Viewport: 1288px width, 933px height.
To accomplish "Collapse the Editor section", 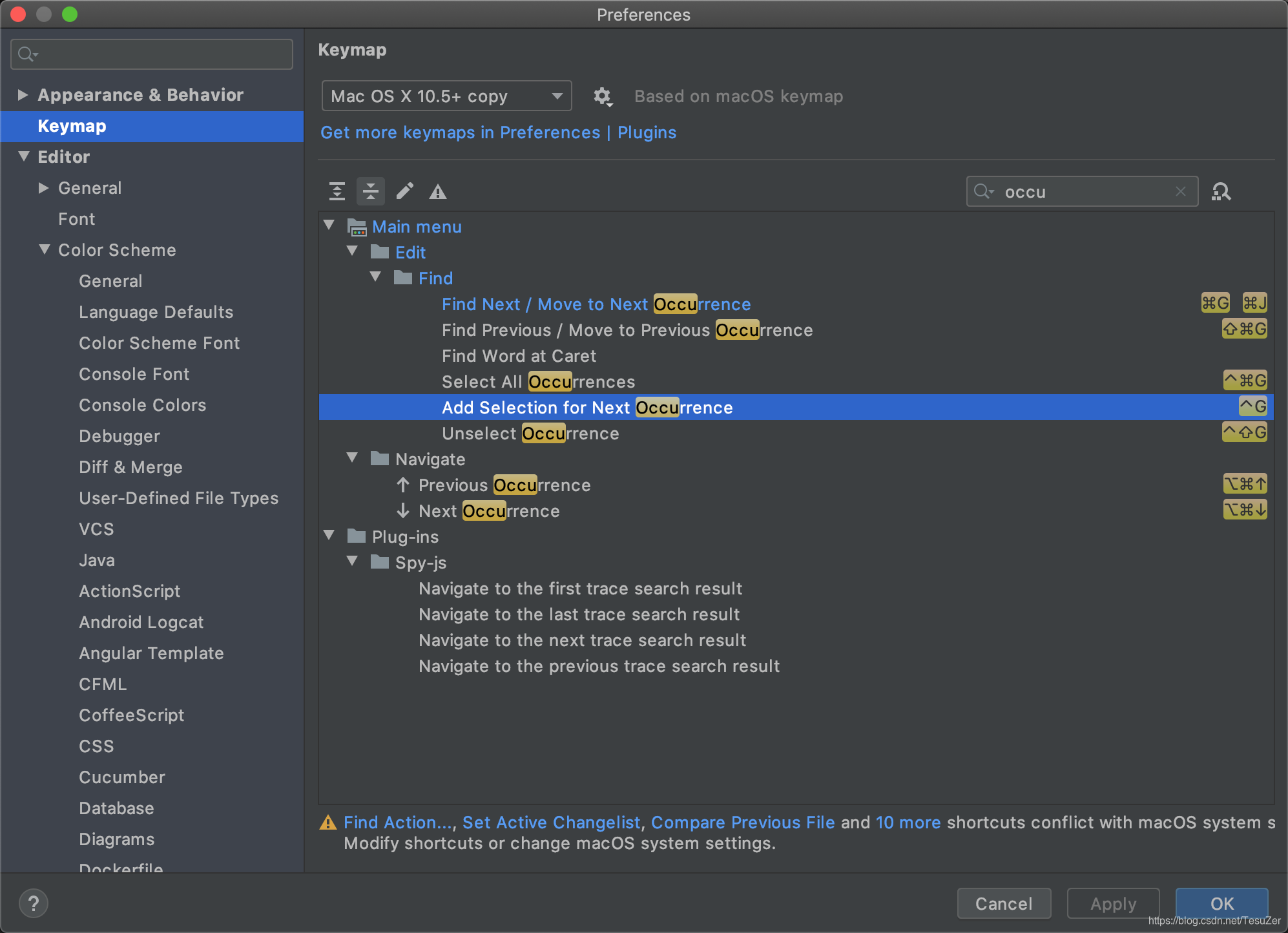I will 24,156.
